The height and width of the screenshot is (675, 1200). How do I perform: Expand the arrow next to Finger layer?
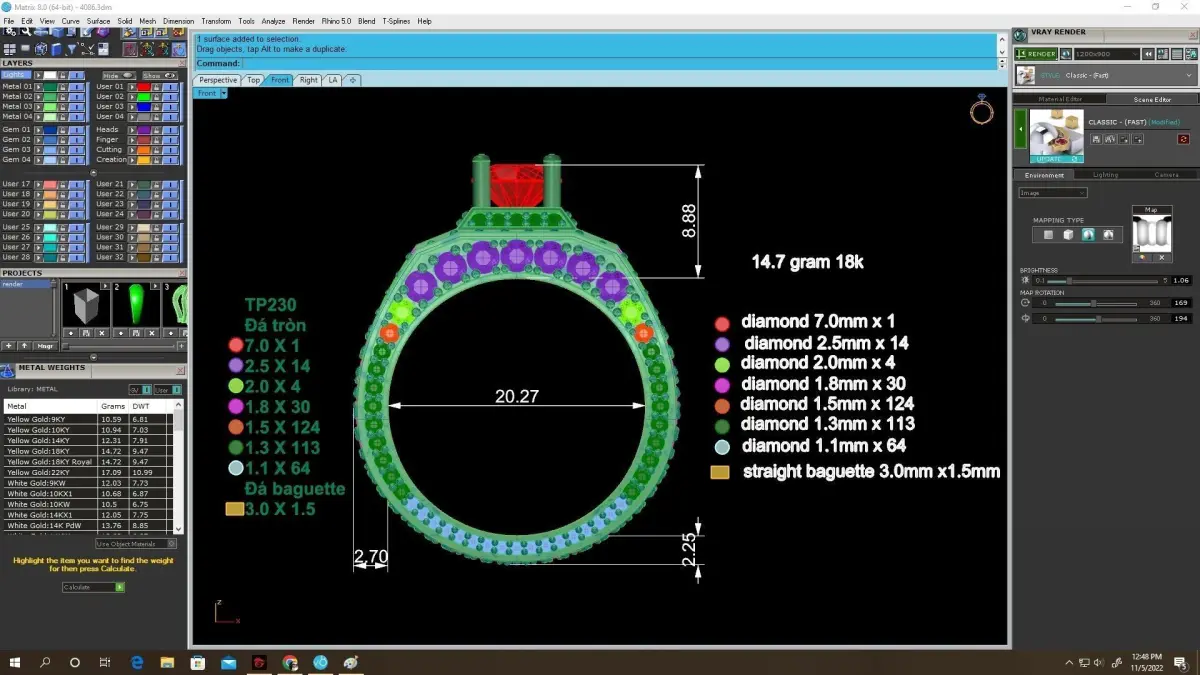click(131, 140)
